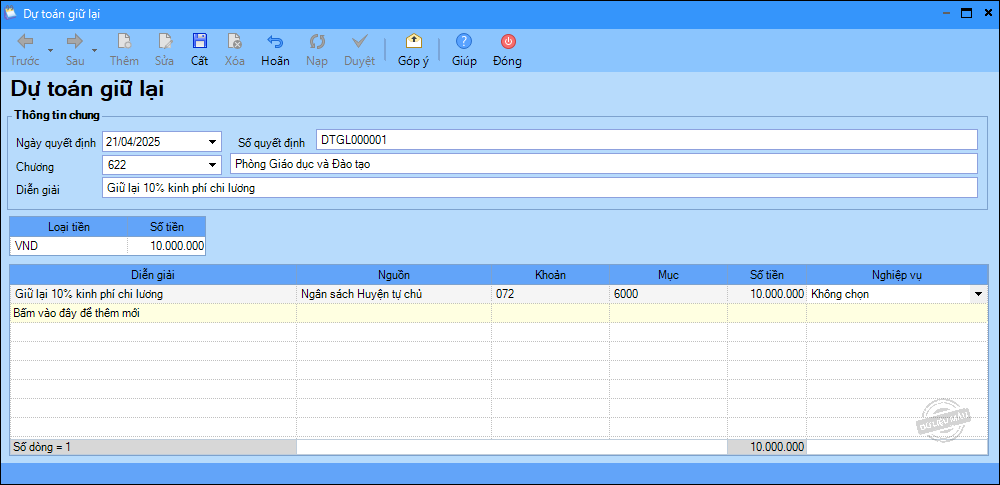This screenshot has width=1000, height=485.
Task: Go to previous record with Trước arrow
Action: pos(25,42)
